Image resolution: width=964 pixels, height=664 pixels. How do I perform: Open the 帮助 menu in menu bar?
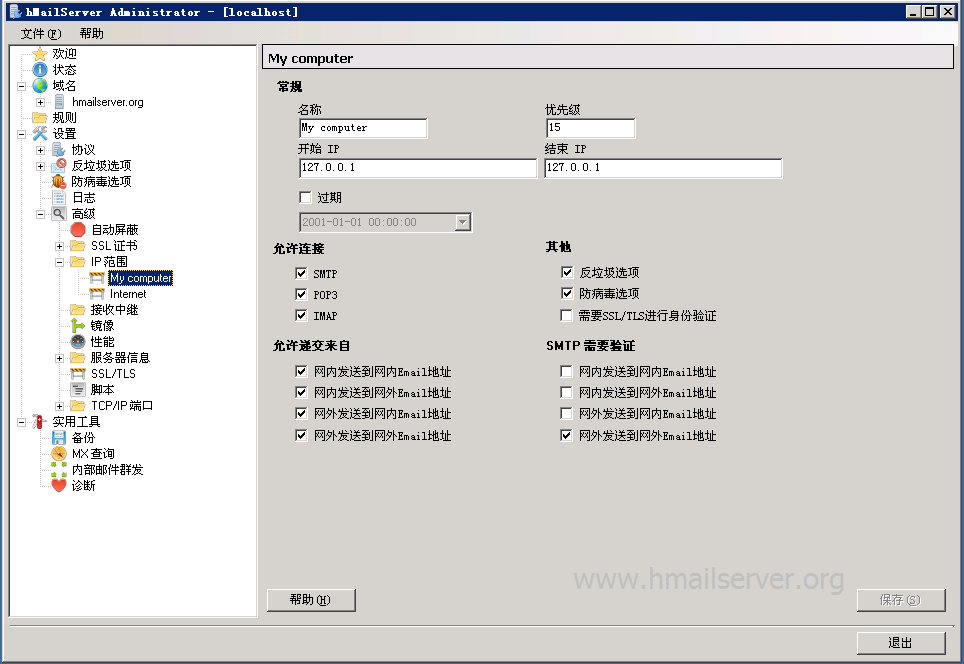(91, 34)
